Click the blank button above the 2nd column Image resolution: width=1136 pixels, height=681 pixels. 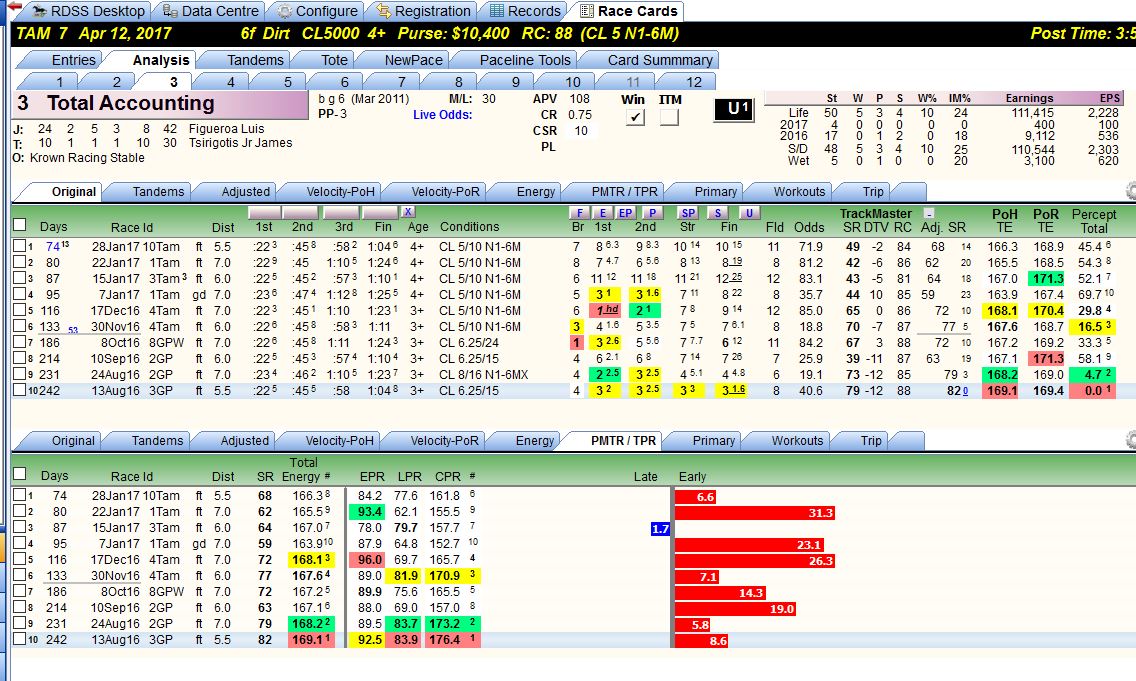pos(301,212)
